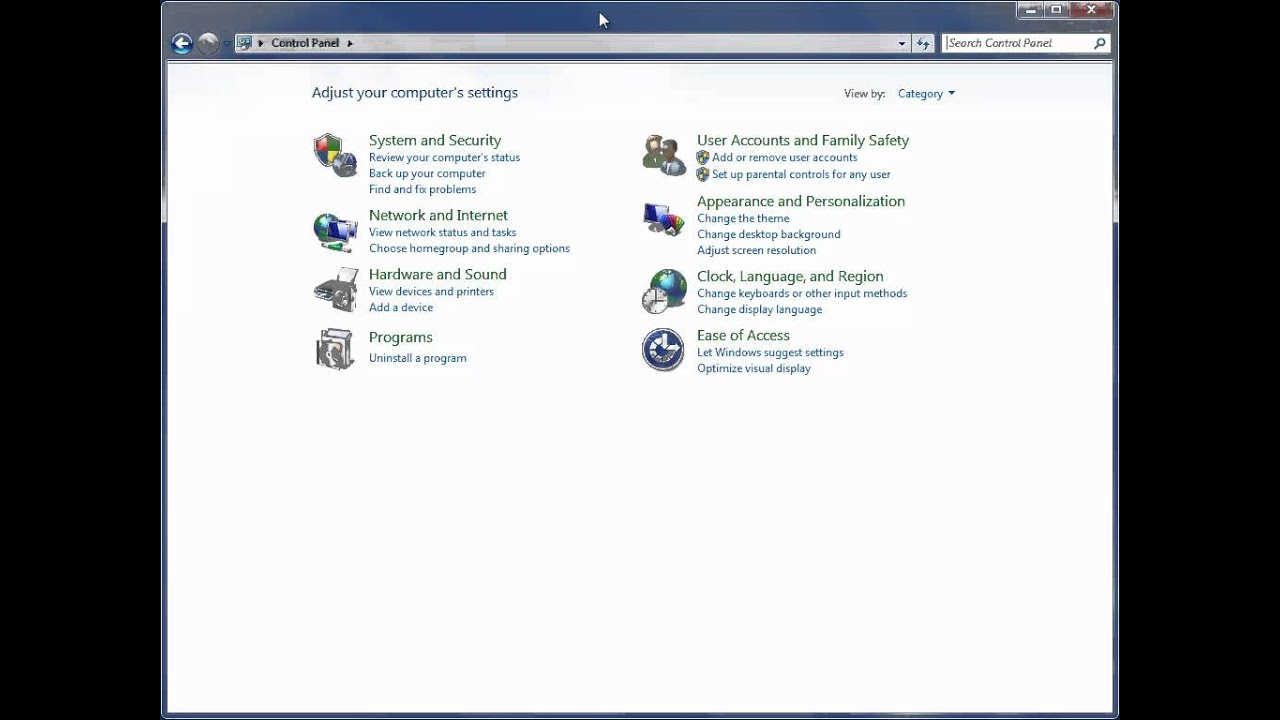Open the Hardware and Sound heading
The height and width of the screenshot is (720, 1280).
coord(437,274)
